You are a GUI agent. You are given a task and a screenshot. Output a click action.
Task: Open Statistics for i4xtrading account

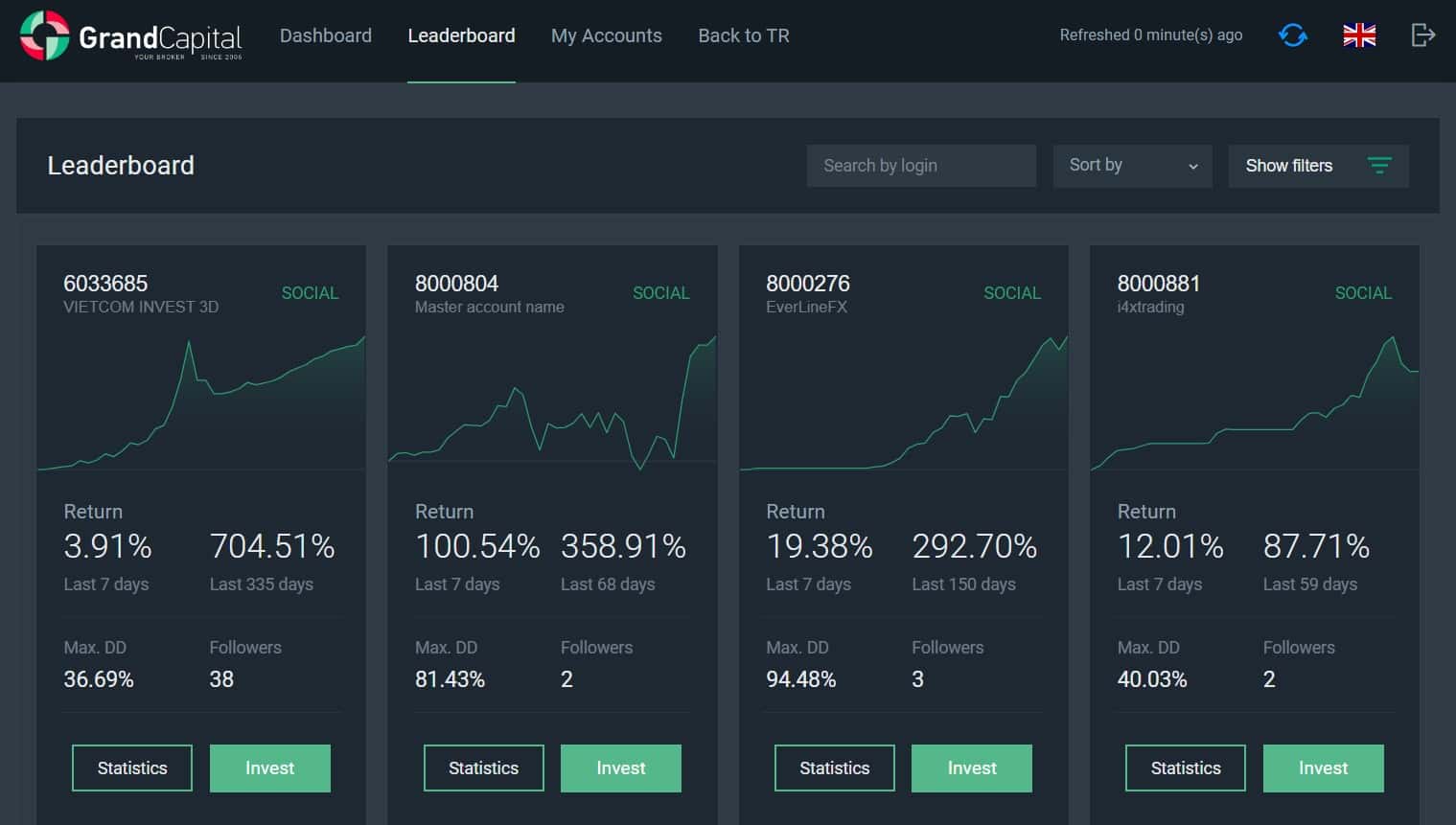[1186, 768]
